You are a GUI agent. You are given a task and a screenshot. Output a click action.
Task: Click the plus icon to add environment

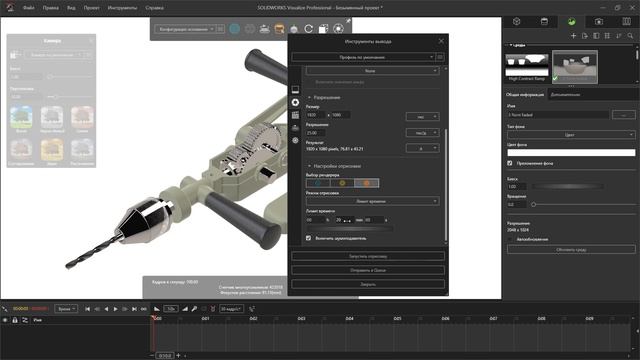(573, 36)
